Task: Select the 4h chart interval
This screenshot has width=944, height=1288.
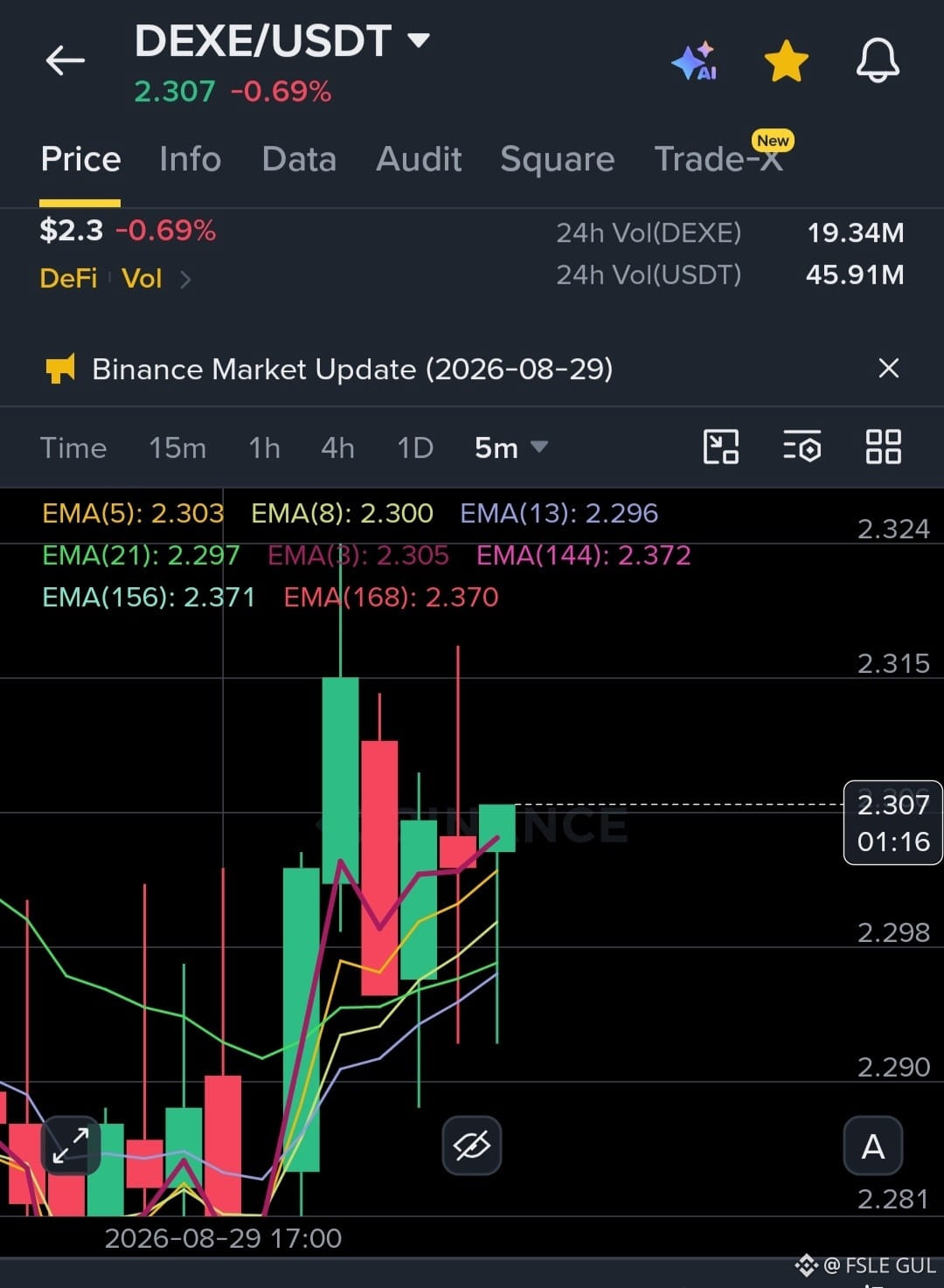Action: tap(337, 447)
